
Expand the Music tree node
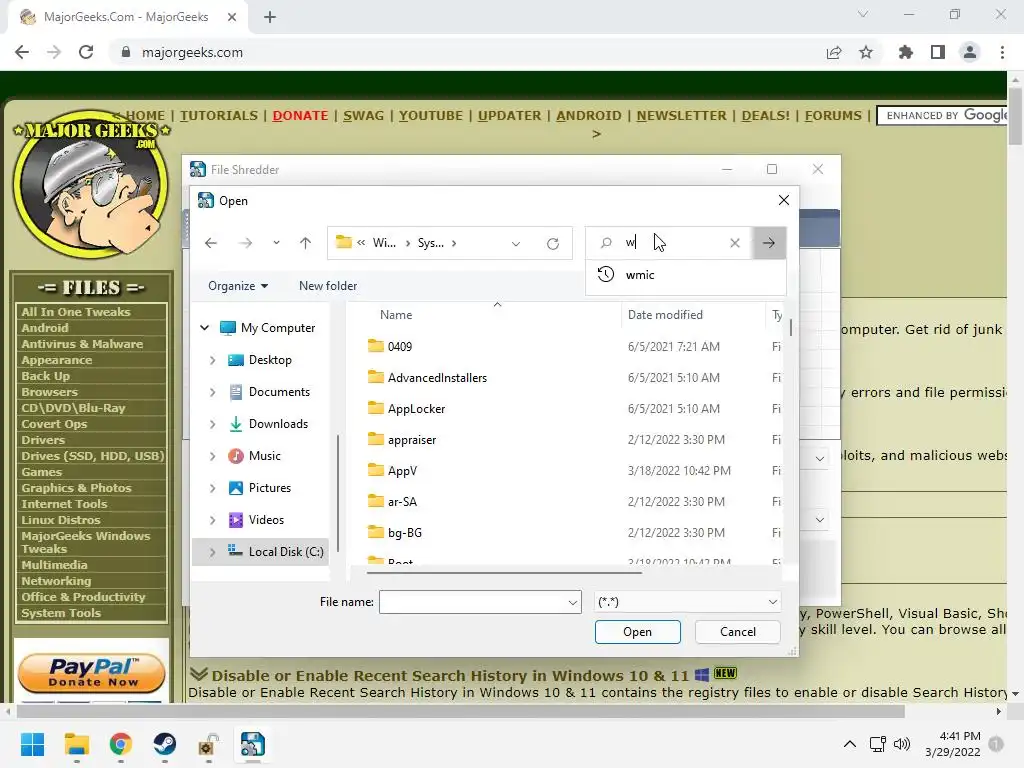tap(212, 456)
